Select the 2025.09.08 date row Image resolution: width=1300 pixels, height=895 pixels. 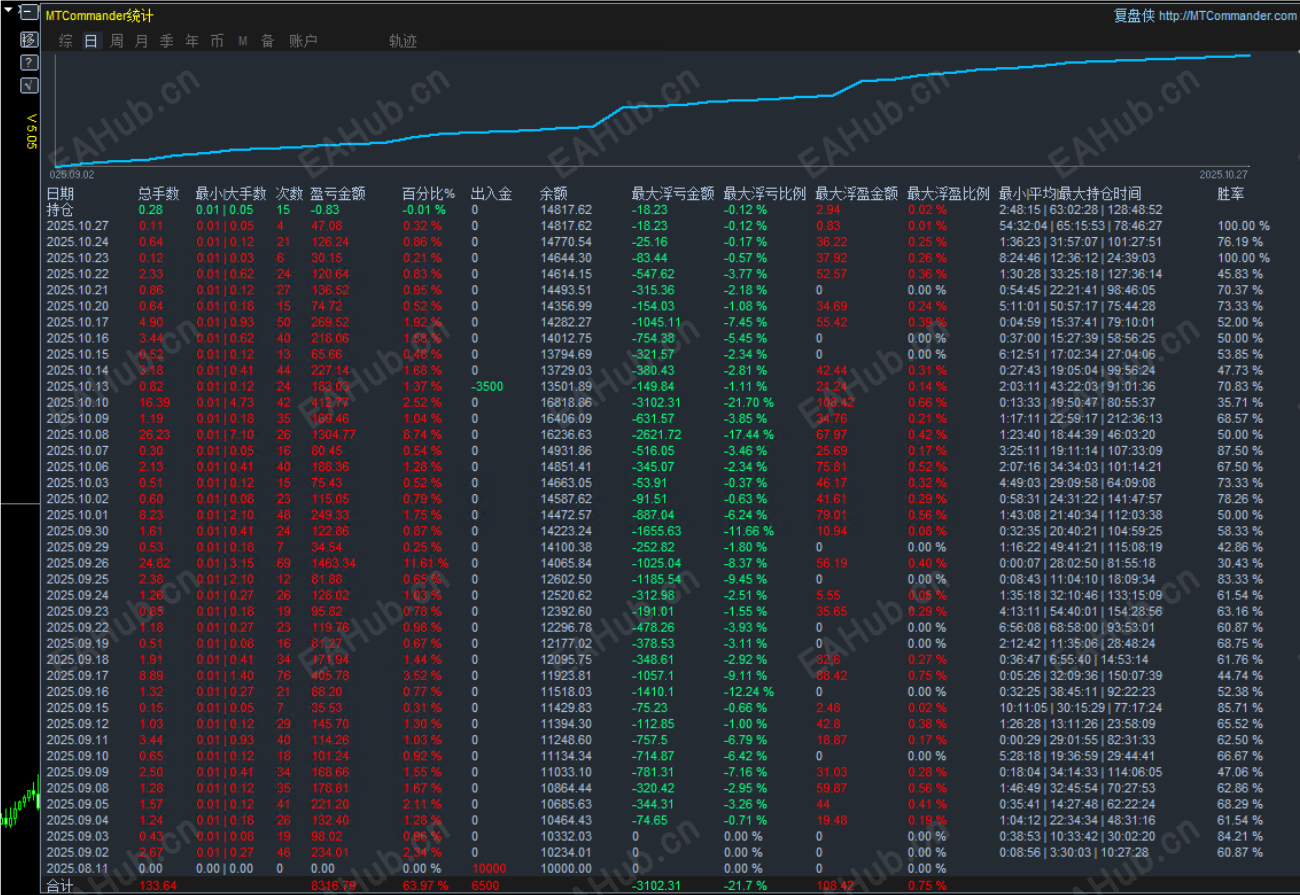pos(77,787)
